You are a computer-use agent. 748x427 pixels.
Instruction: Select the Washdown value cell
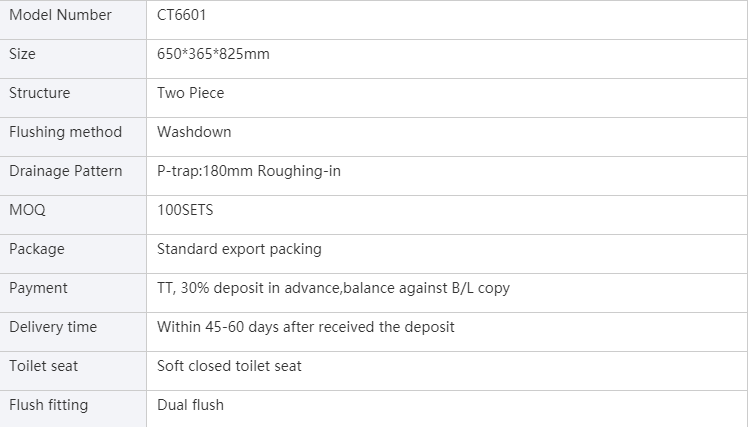pos(447,137)
